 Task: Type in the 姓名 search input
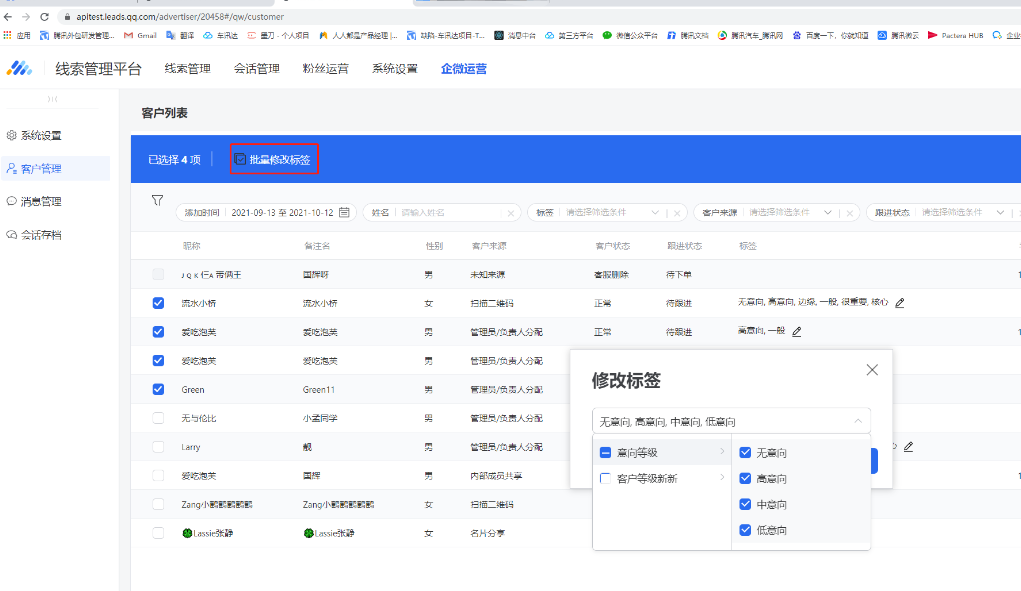(x=450, y=213)
